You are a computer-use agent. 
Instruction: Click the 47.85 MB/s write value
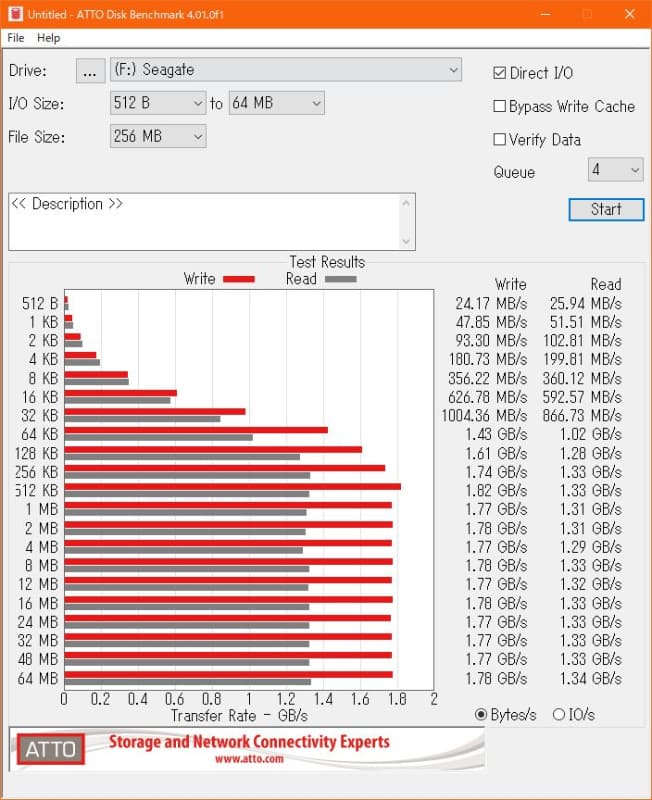point(491,322)
